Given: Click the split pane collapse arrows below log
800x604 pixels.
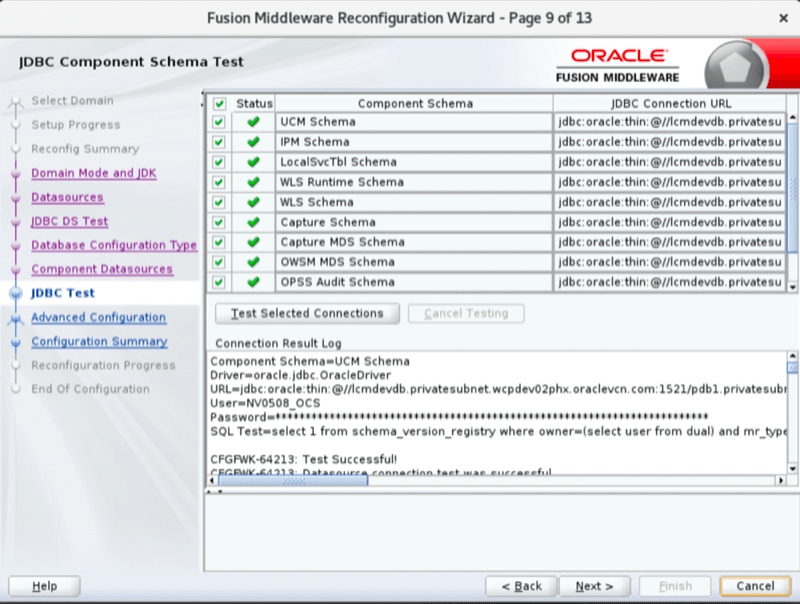Looking at the screenshot, I should 214,492.
